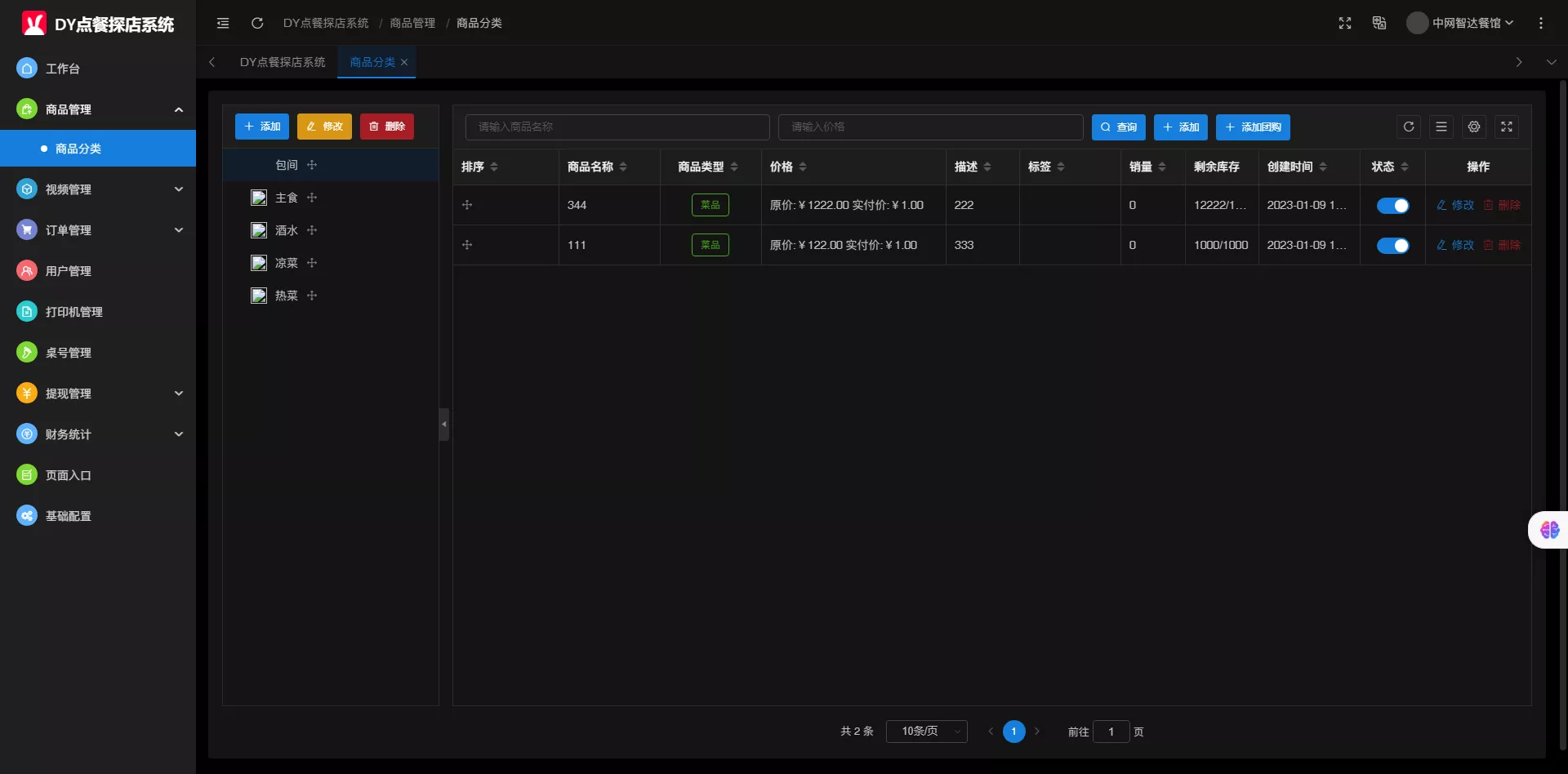The image size is (1568, 774).
Task: Collapse sidebar using the hamburger menu icon
Action: (x=223, y=23)
